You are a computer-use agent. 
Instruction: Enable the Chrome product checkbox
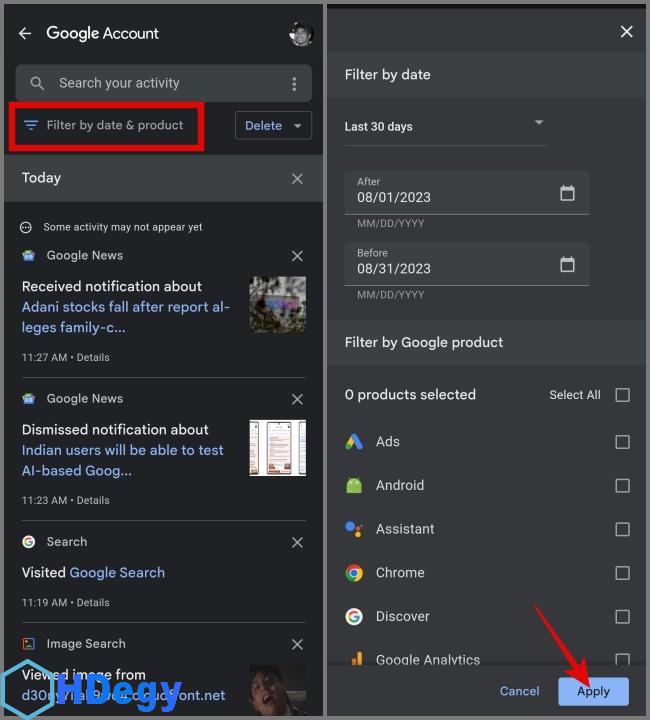[622, 573]
